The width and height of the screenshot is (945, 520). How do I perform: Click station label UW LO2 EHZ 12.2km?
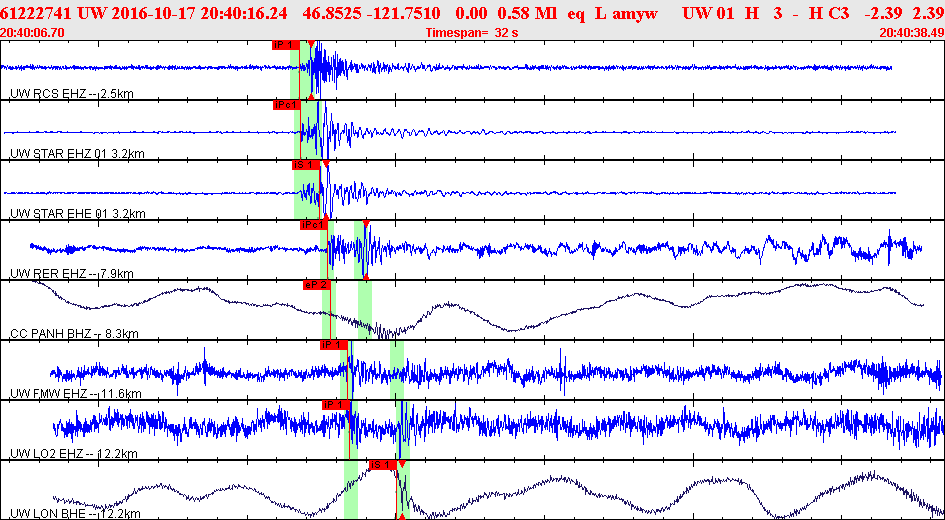click(74, 453)
